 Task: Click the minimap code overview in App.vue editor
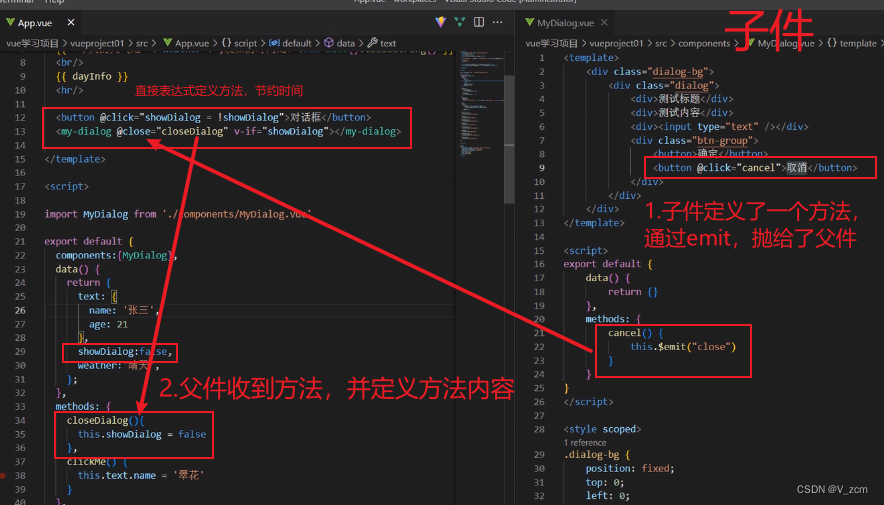click(x=480, y=104)
